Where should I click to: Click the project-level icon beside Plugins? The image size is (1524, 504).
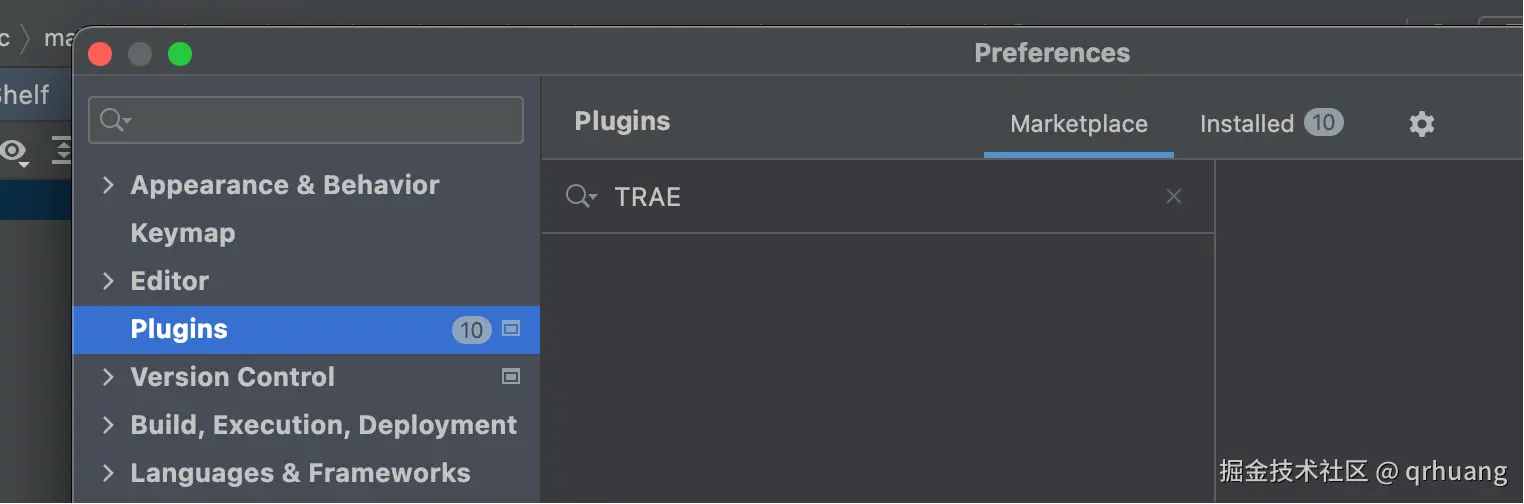click(x=511, y=328)
